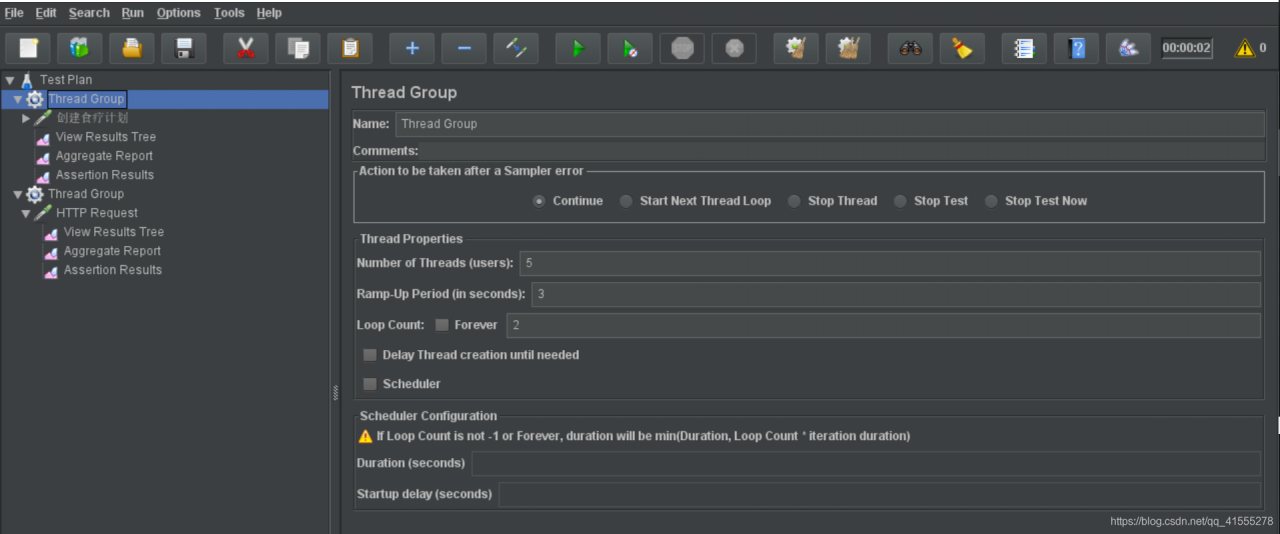
Task: Start the test with green arrow
Action: 578,48
